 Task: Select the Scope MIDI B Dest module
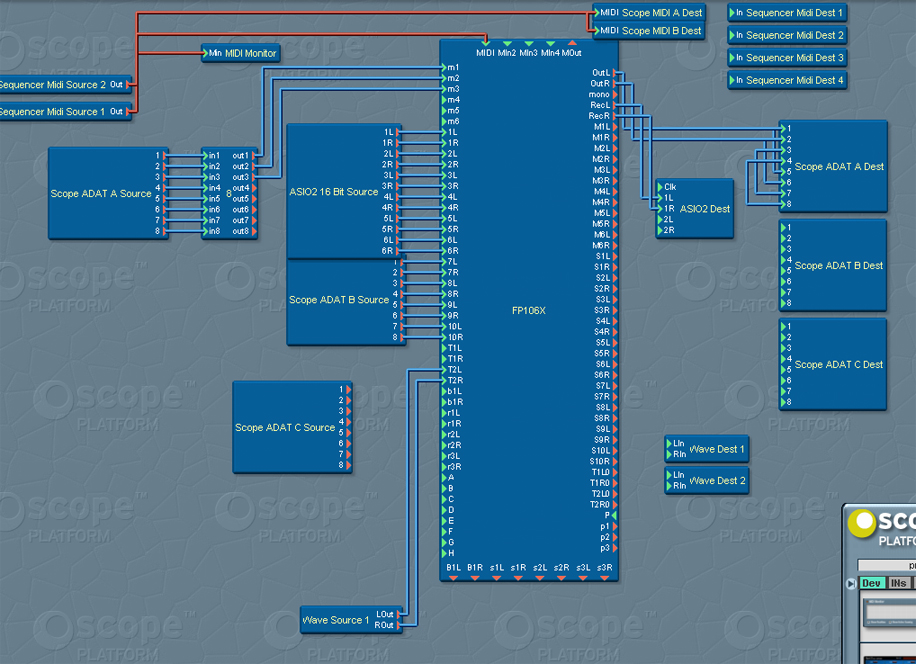[648, 31]
